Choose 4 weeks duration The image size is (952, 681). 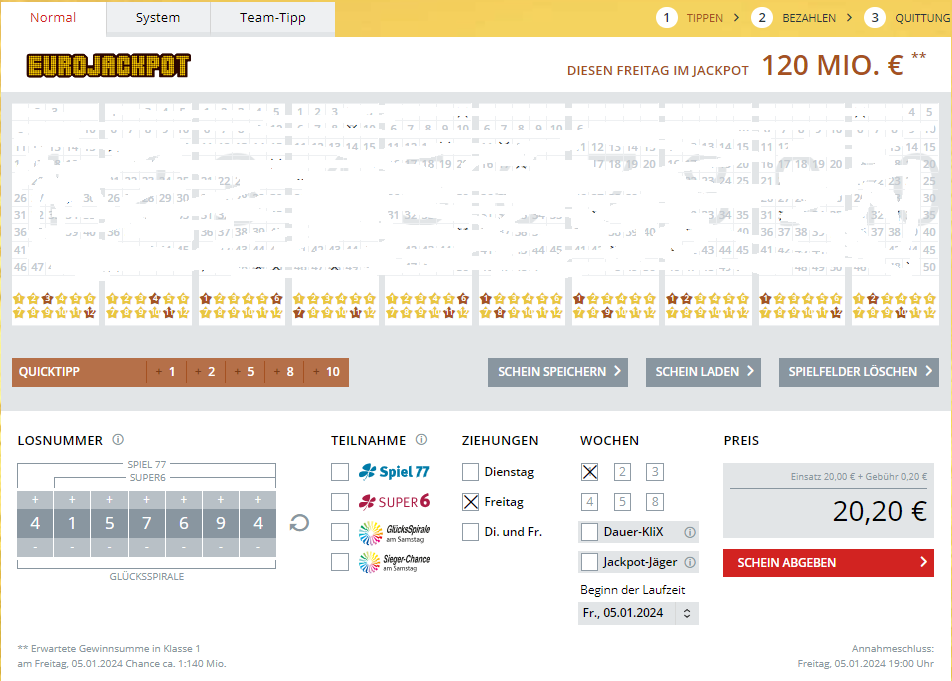(590, 502)
